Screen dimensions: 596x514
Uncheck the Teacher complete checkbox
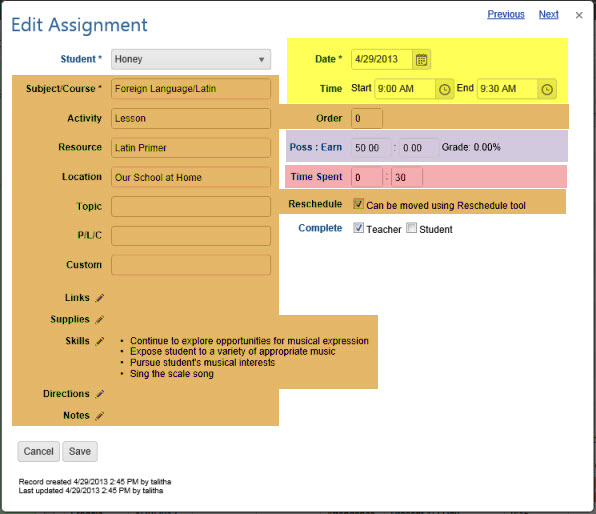[358, 228]
